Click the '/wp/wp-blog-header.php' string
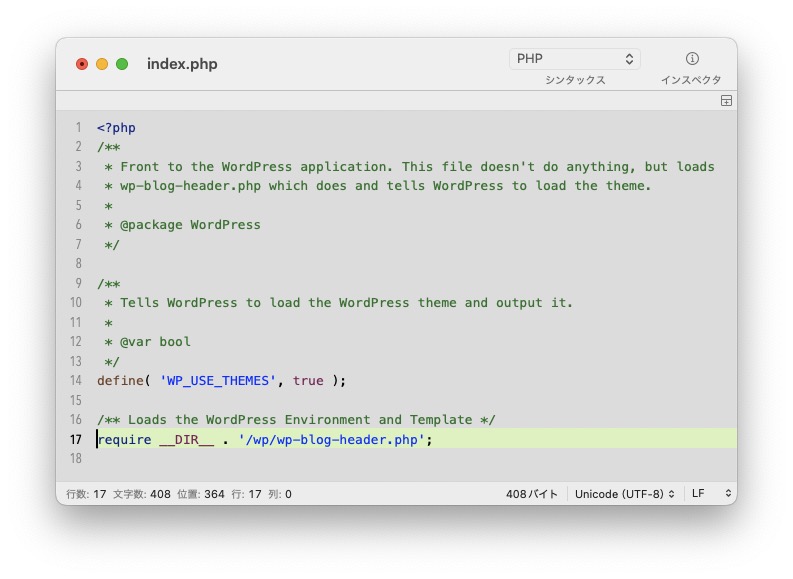The width and height of the screenshot is (793, 579). point(331,439)
